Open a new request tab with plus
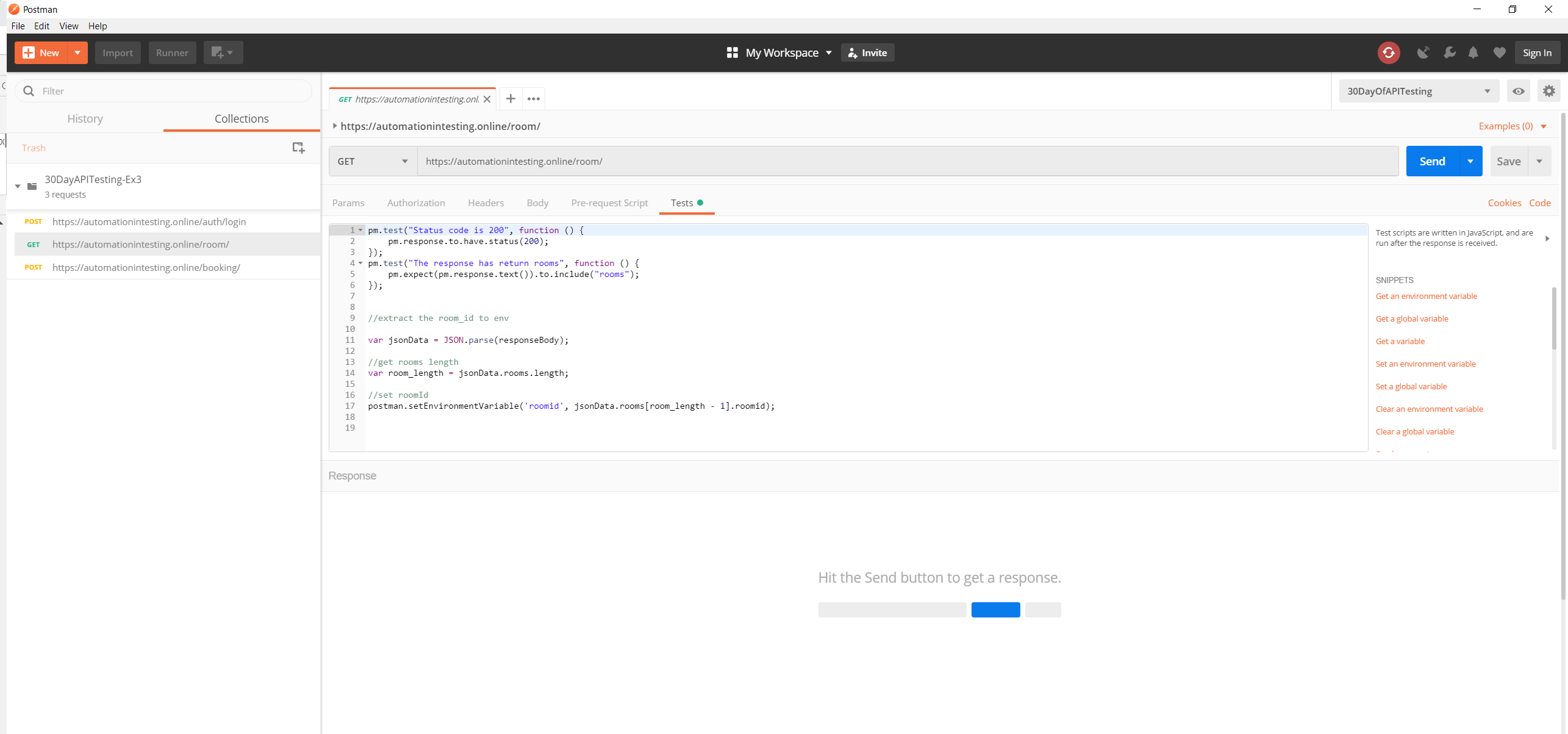Viewport: 1568px width, 734px height. [x=511, y=99]
